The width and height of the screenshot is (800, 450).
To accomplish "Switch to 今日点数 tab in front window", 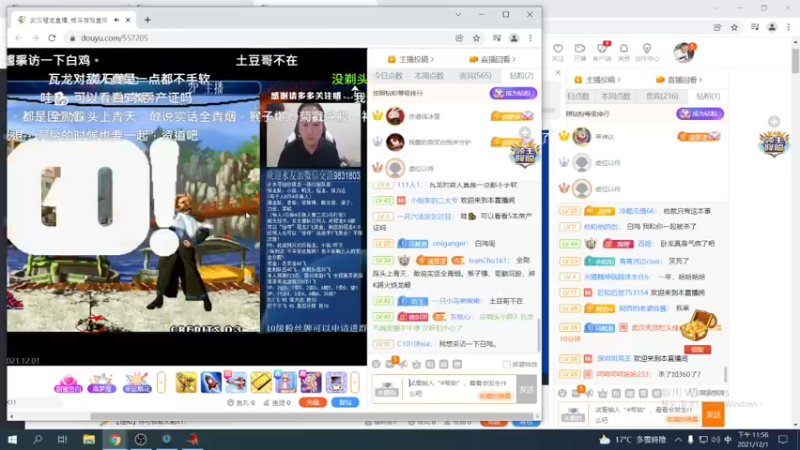I will pyautogui.click(x=388, y=76).
